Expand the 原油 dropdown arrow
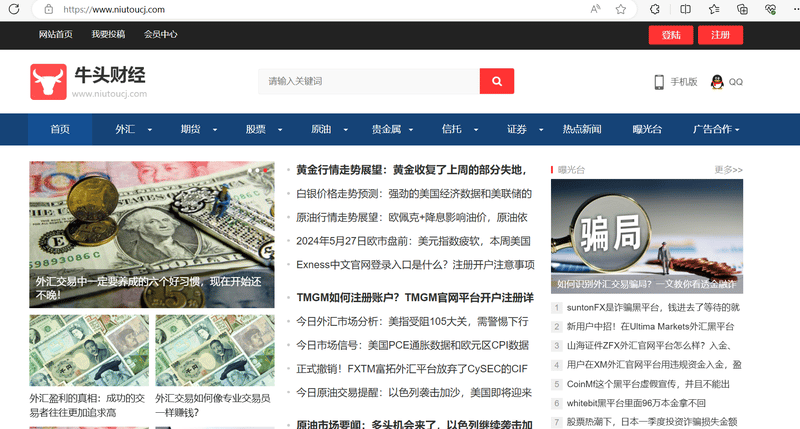This screenshot has height=429, width=800. tap(345, 130)
